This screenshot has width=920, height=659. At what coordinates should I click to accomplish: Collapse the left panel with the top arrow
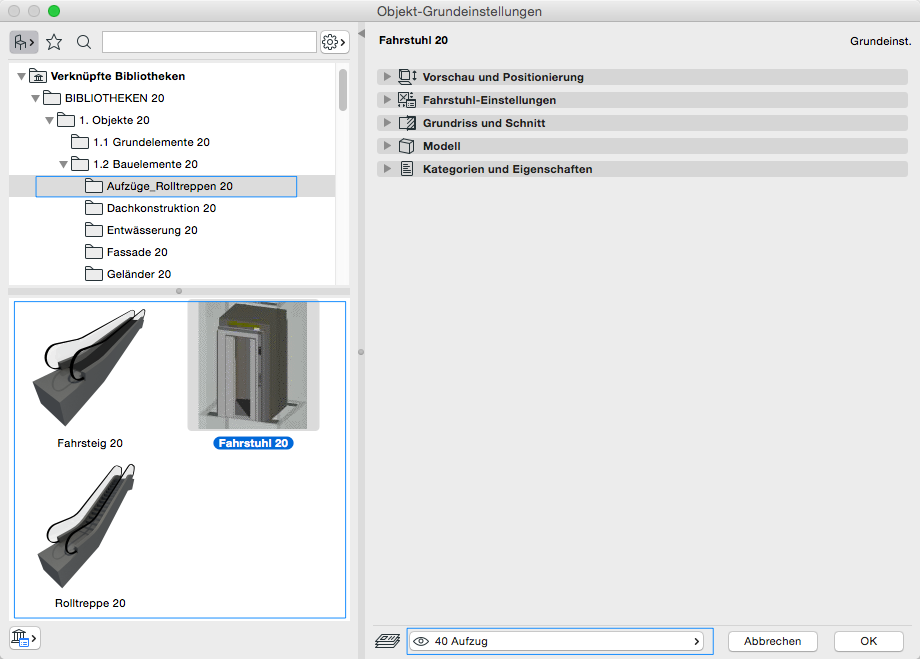(361, 35)
